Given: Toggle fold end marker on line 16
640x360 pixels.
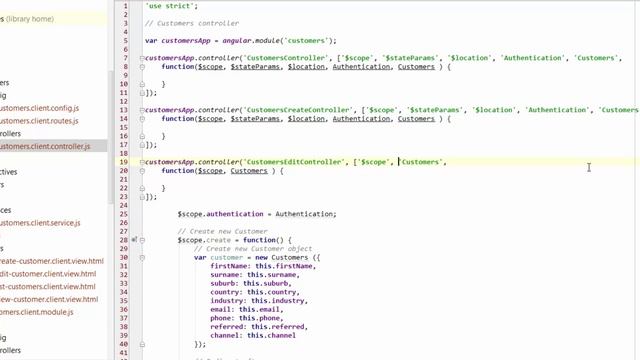Looking at the screenshot, I should point(142,136).
